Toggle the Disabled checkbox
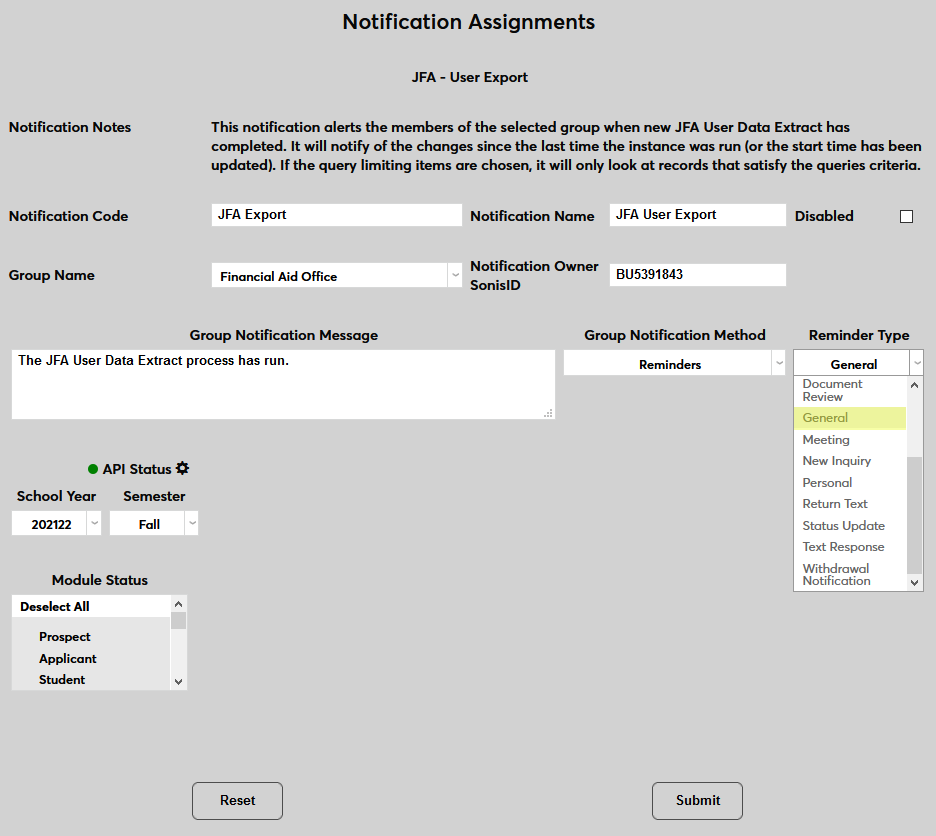Image resolution: width=936 pixels, height=836 pixels. (x=906, y=216)
